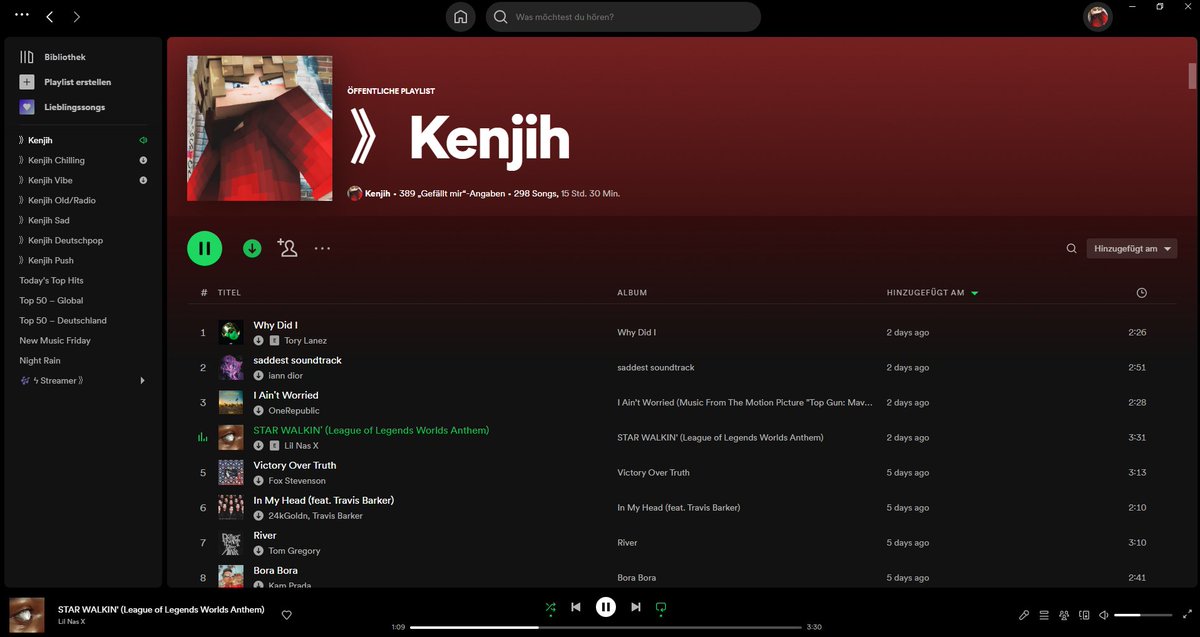Screen dimensions: 1200x637
Task: Mute volume with speaker icon
Action: 1103,615
